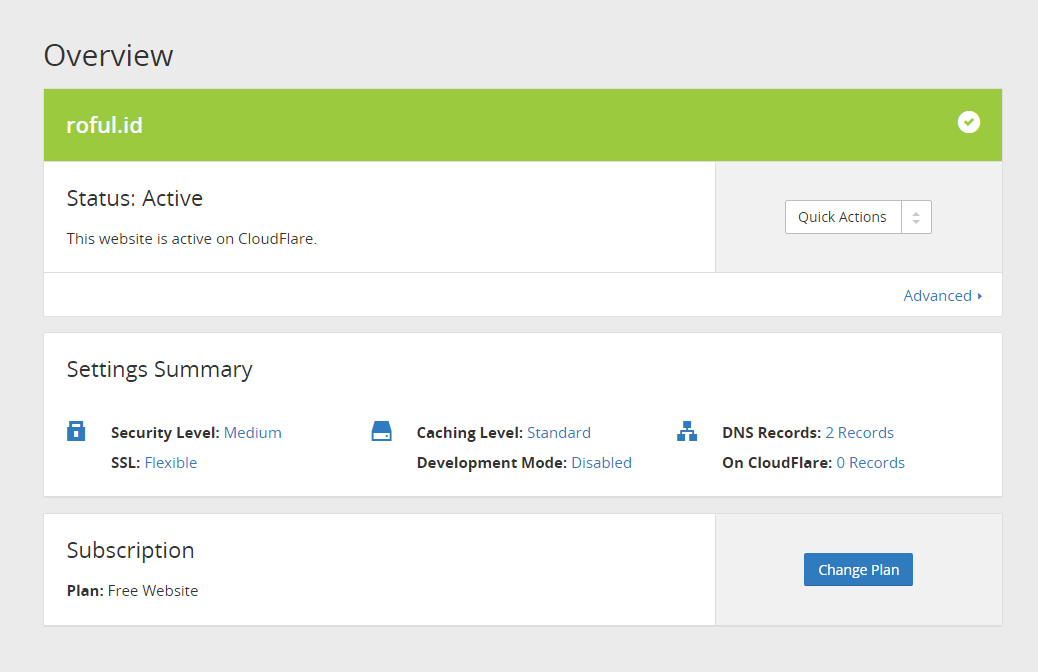
Task: Open the Quick Actions dropdown arrows
Action: click(x=916, y=217)
